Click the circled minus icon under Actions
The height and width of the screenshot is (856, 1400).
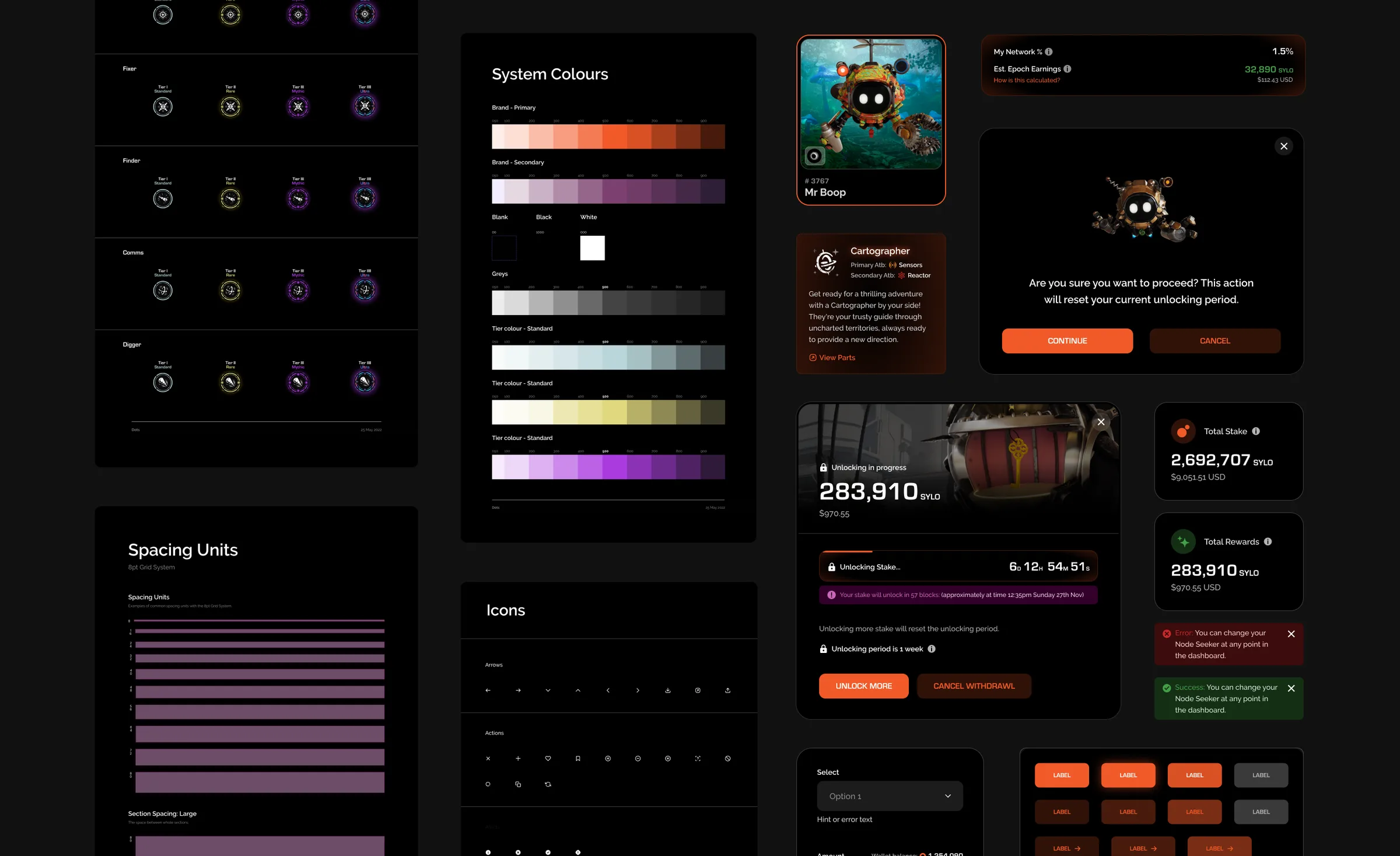638,759
